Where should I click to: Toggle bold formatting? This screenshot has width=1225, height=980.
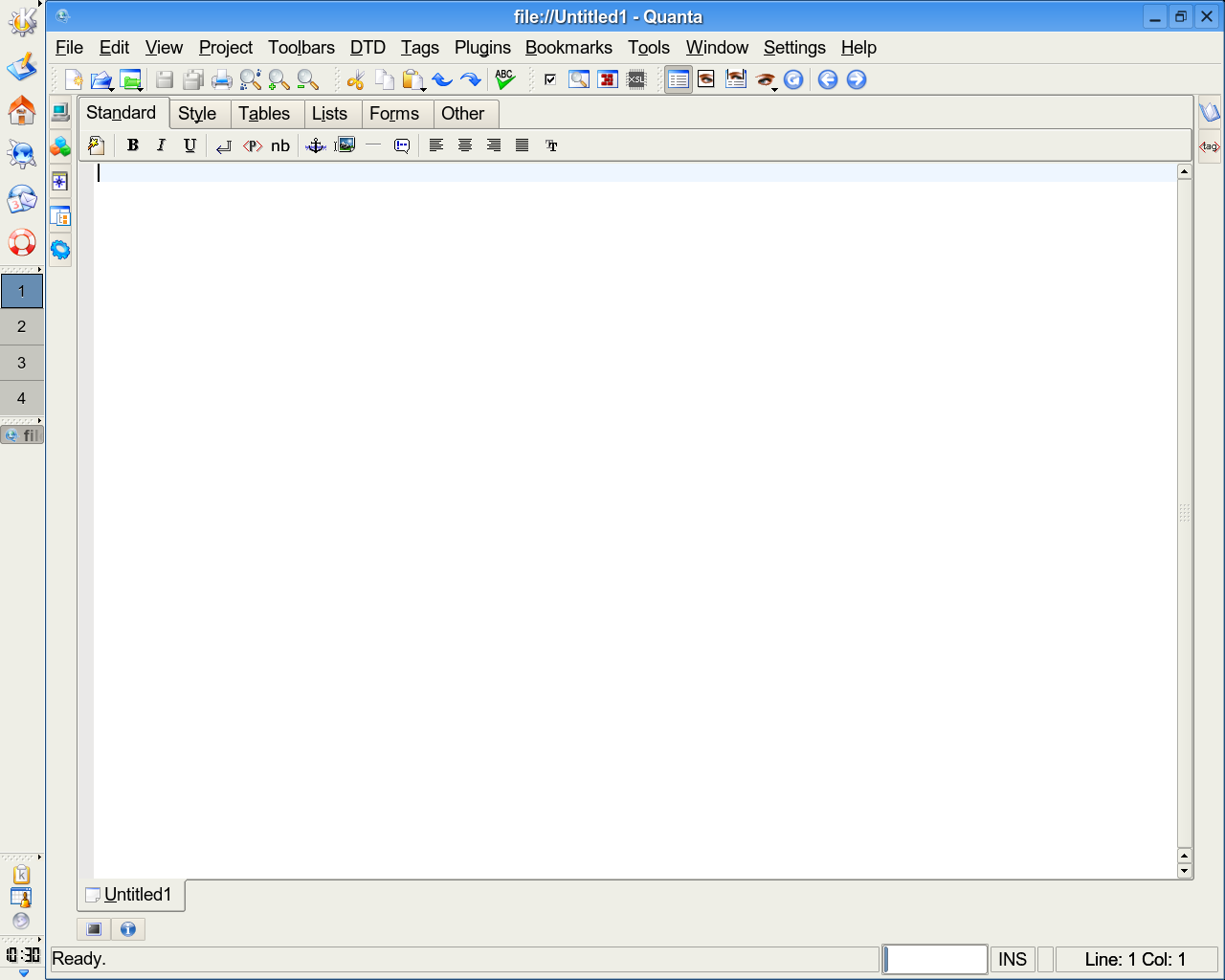tap(133, 145)
